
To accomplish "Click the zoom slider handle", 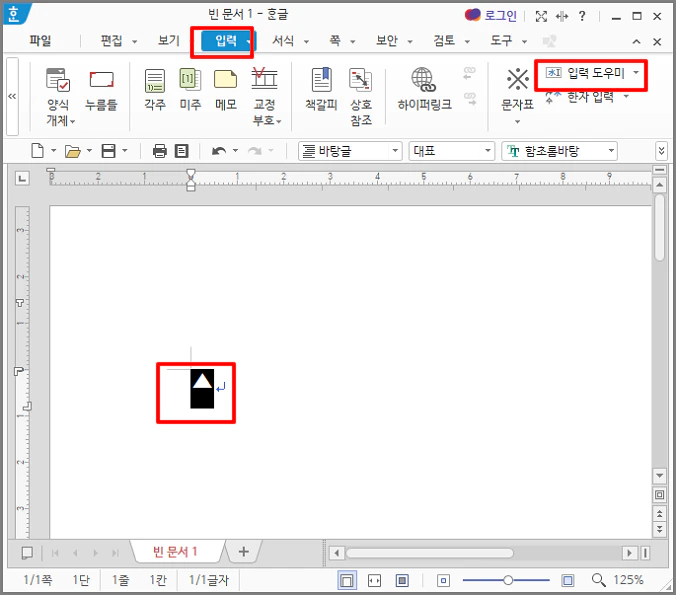I will (x=508, y=580).
